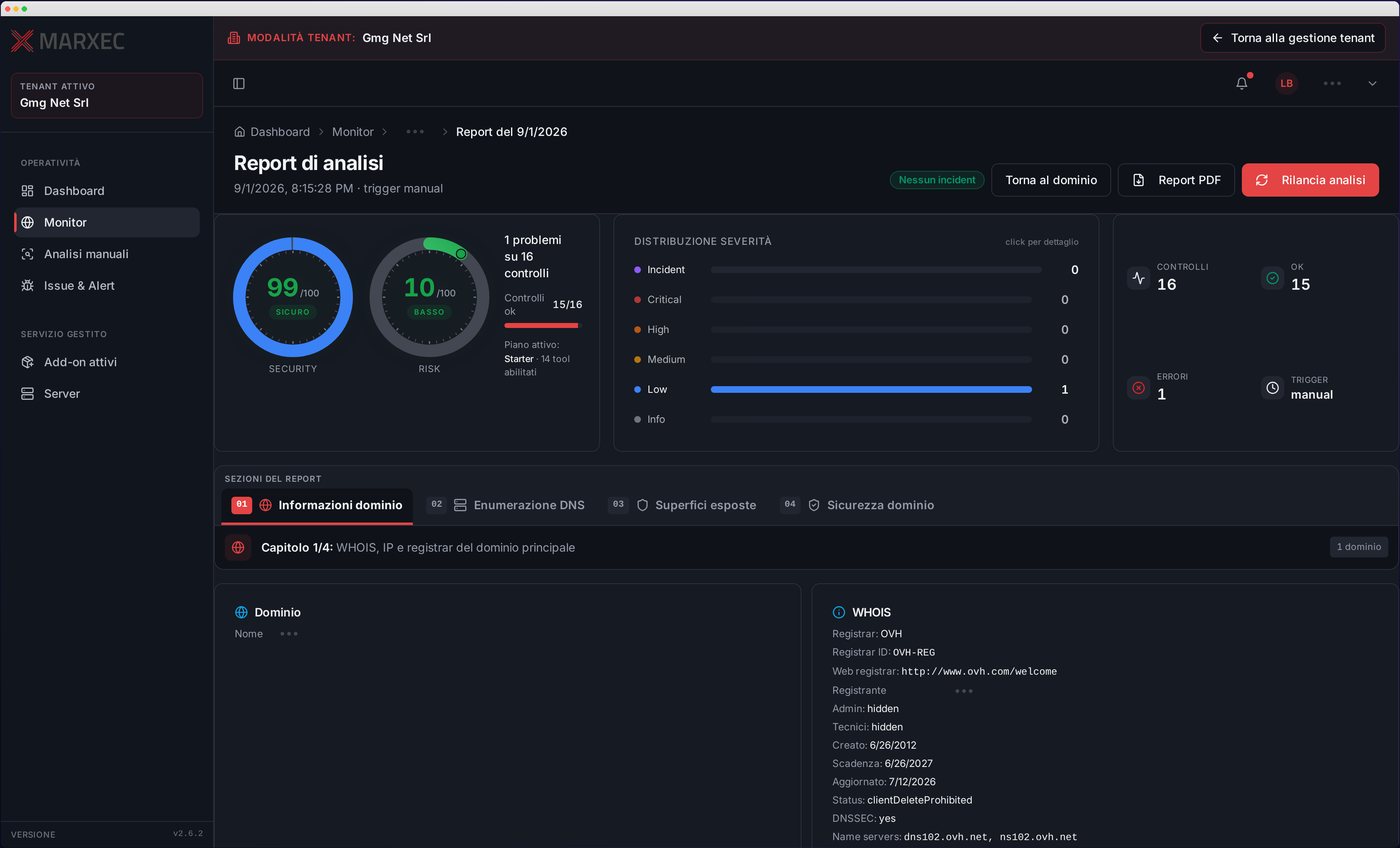Click the OK checkmark icon
Viewport: 1400px width, 848px height.
(x=1272, y=278)
